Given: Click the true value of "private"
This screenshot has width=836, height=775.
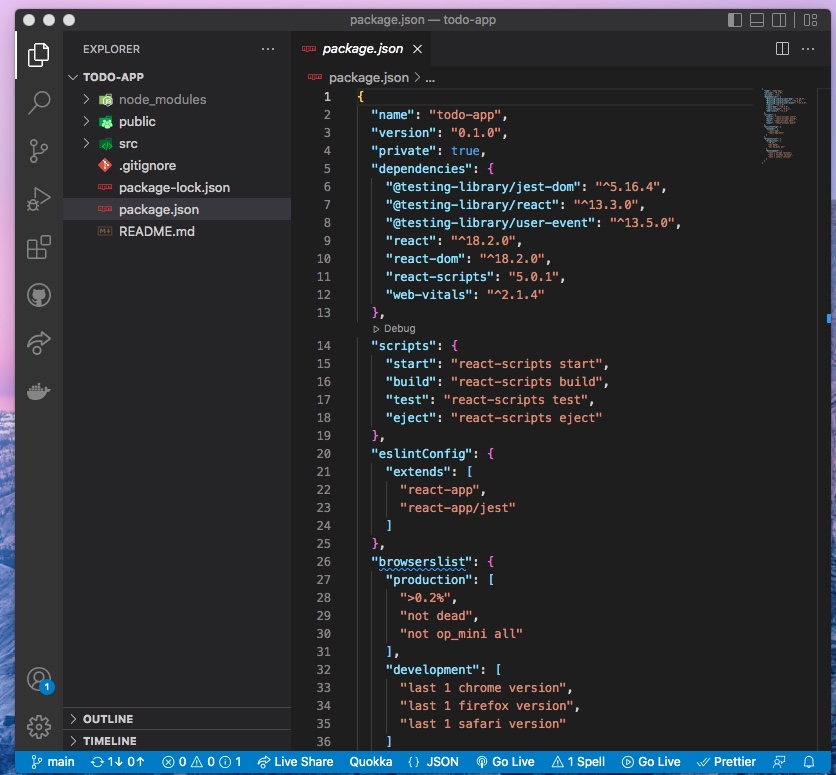Looking at the screenshot, I should (x=465, y=151).
